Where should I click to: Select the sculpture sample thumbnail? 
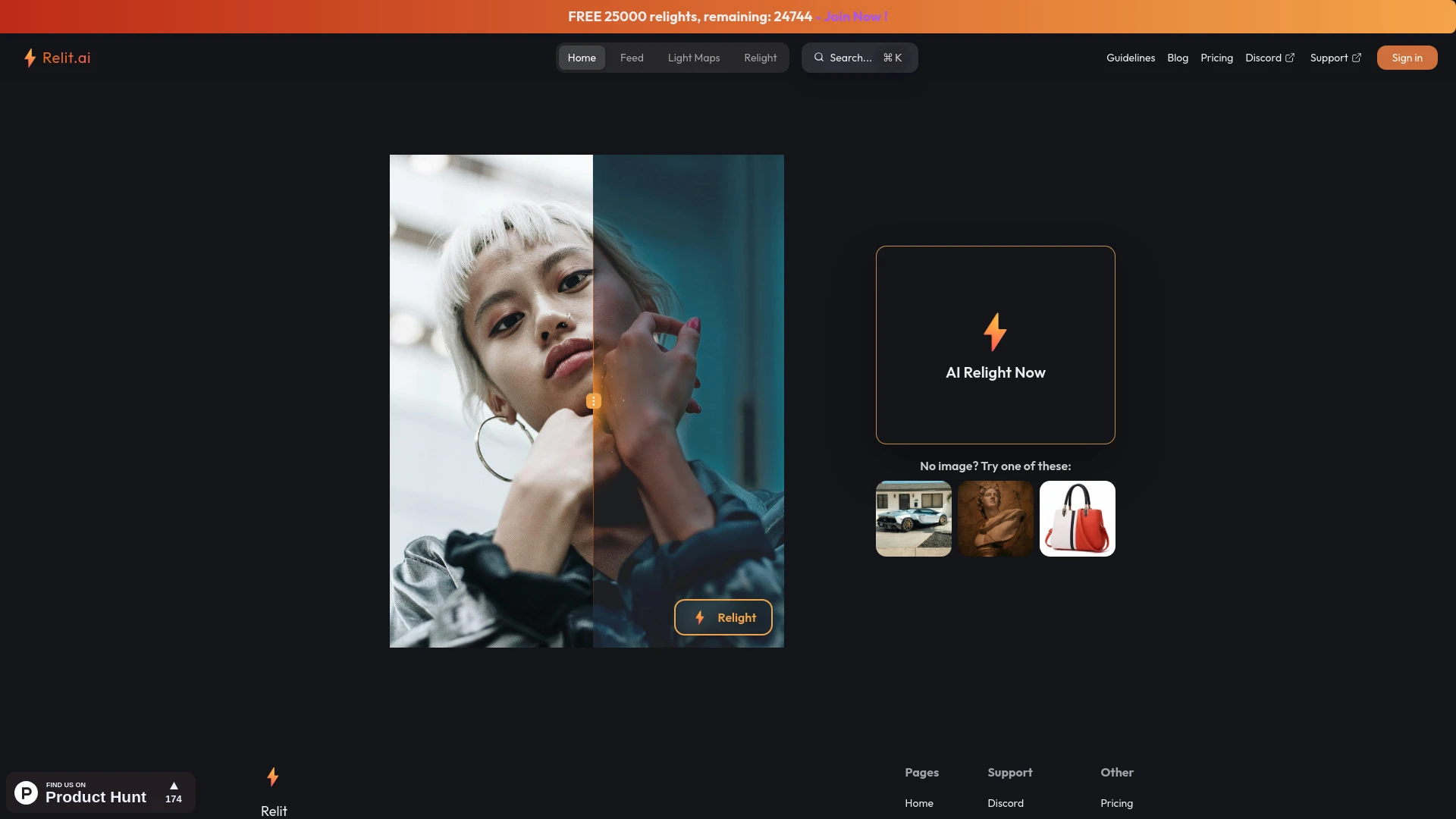click(995, 518)
